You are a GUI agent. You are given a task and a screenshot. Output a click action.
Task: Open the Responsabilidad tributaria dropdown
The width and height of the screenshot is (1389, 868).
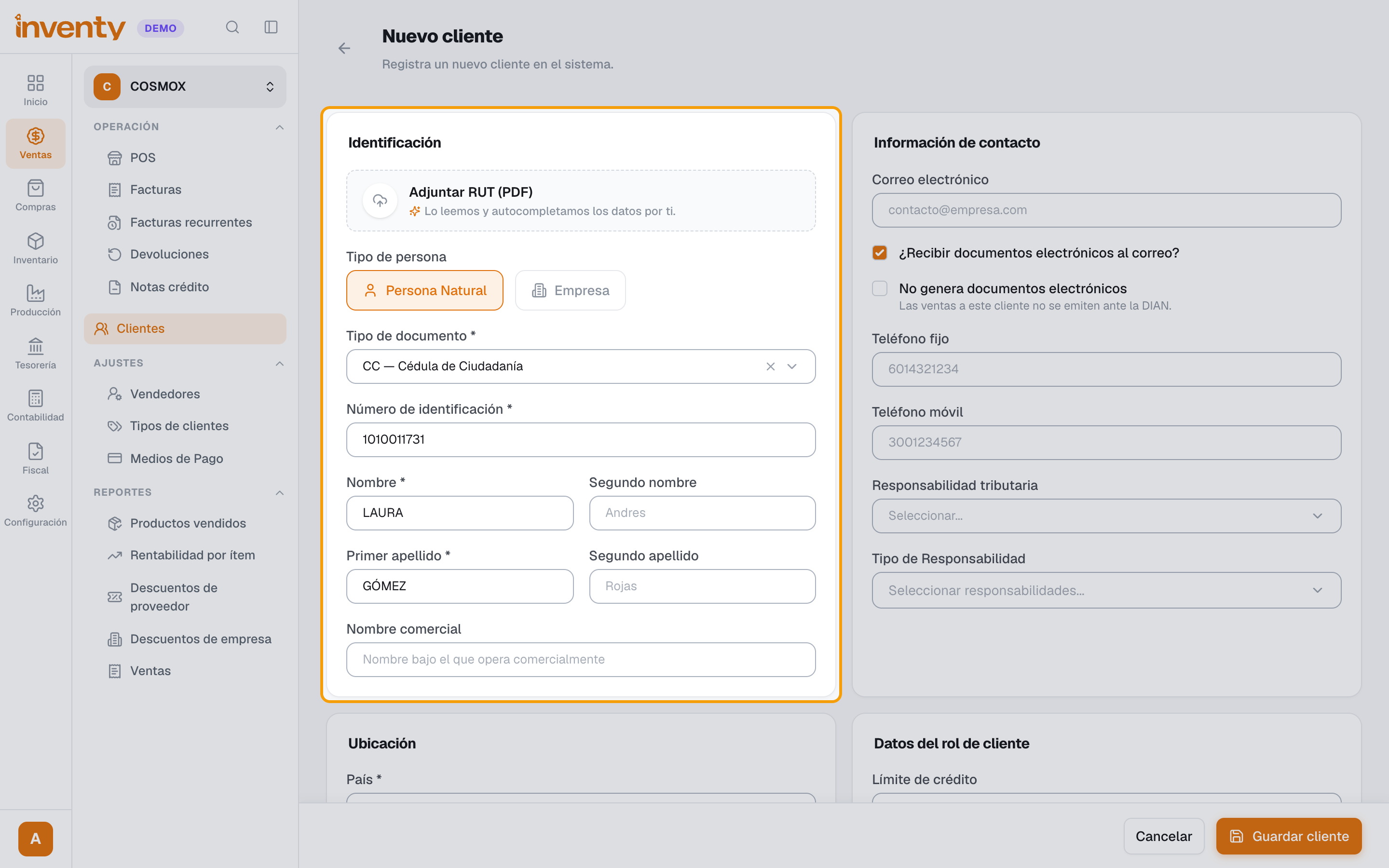(x=1106, y=515)
